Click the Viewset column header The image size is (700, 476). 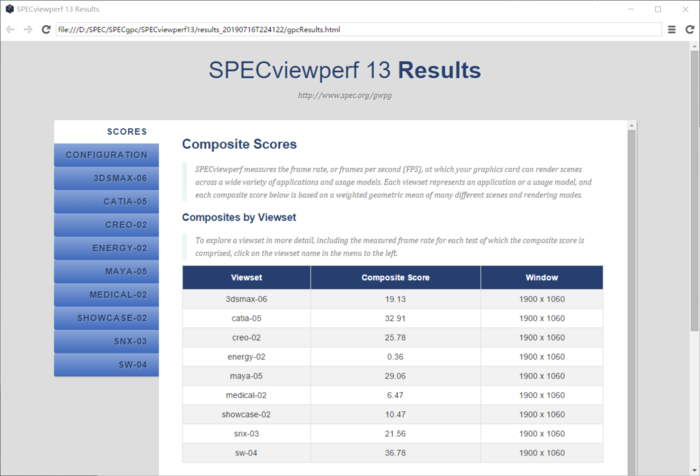pos(246,277)
